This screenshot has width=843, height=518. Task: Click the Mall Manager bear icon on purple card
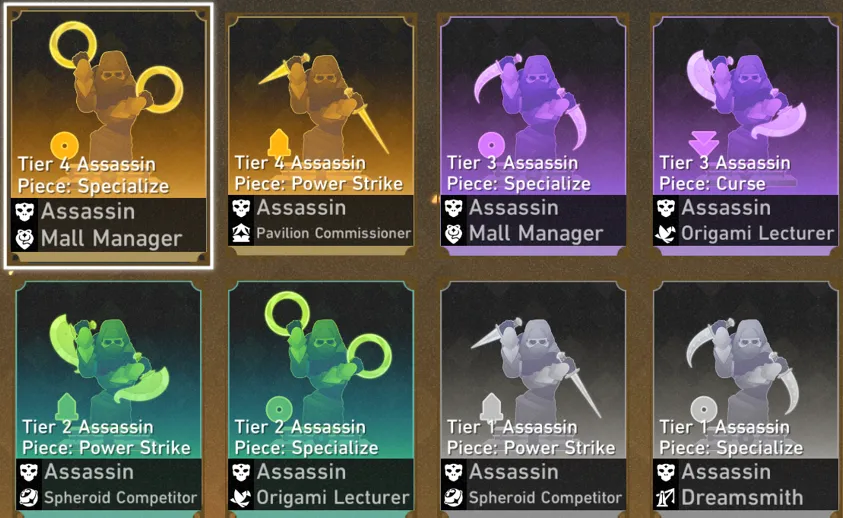click(x=453, y=233)
